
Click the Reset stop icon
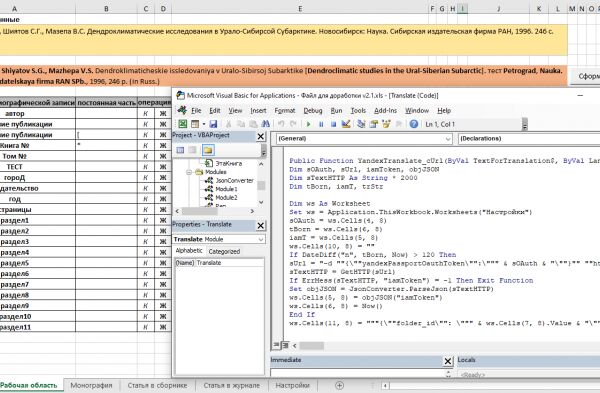[x=333, y=124]
